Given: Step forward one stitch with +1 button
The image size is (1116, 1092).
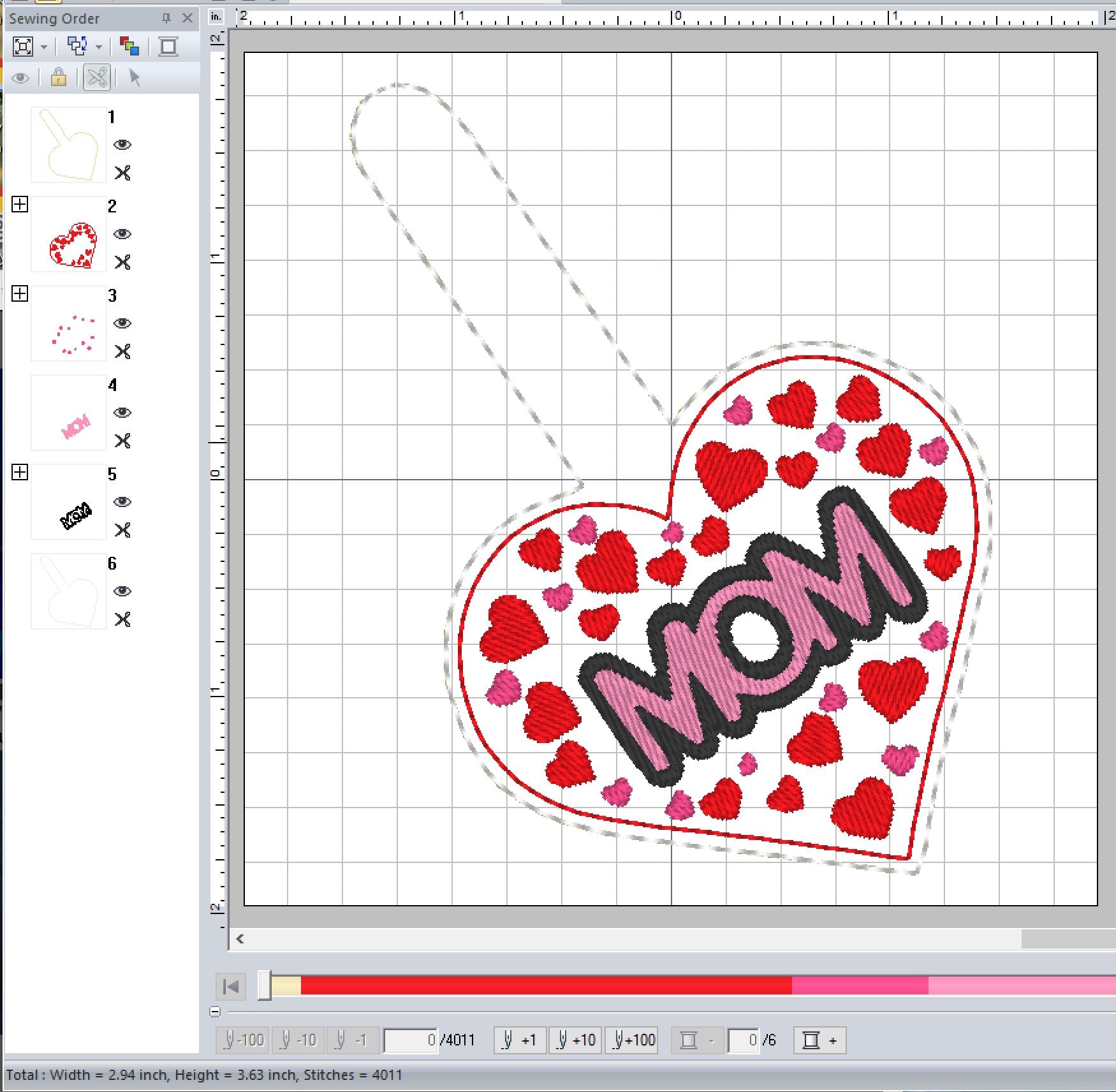Looking at the screenshot, I should [x=520, y=1040].
